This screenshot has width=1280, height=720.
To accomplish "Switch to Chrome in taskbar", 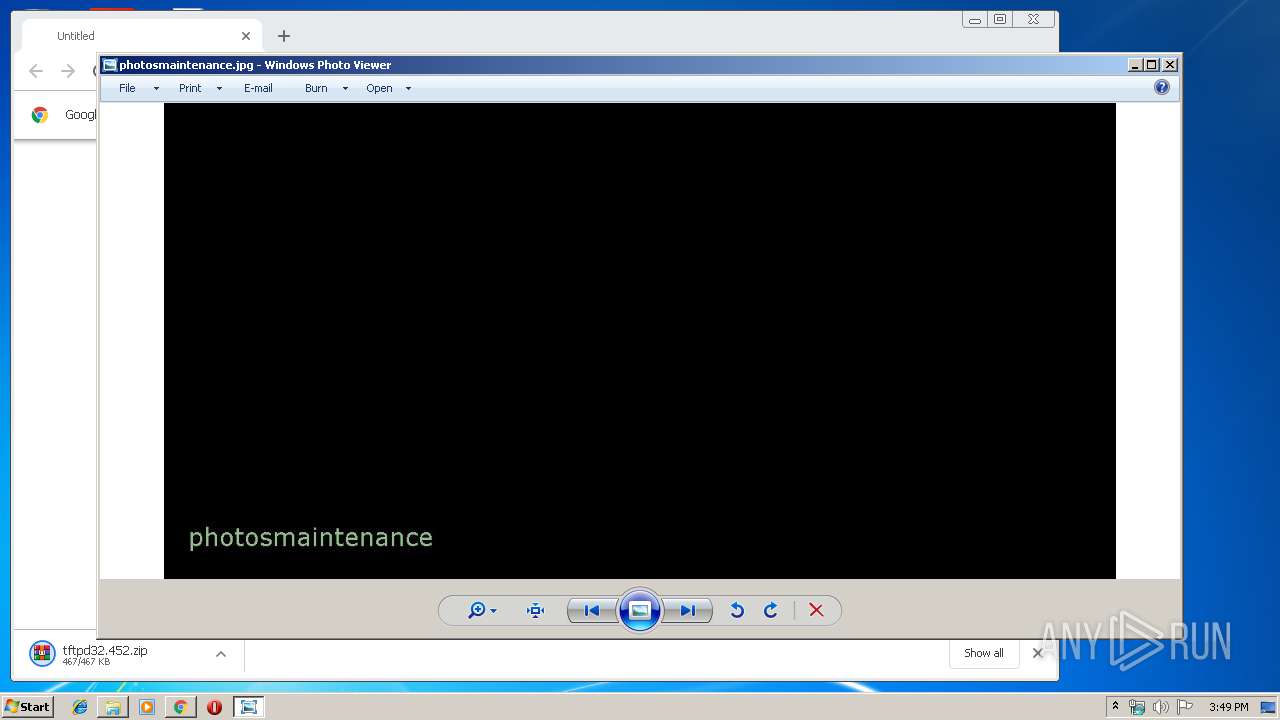I will [x=180, y=707].
